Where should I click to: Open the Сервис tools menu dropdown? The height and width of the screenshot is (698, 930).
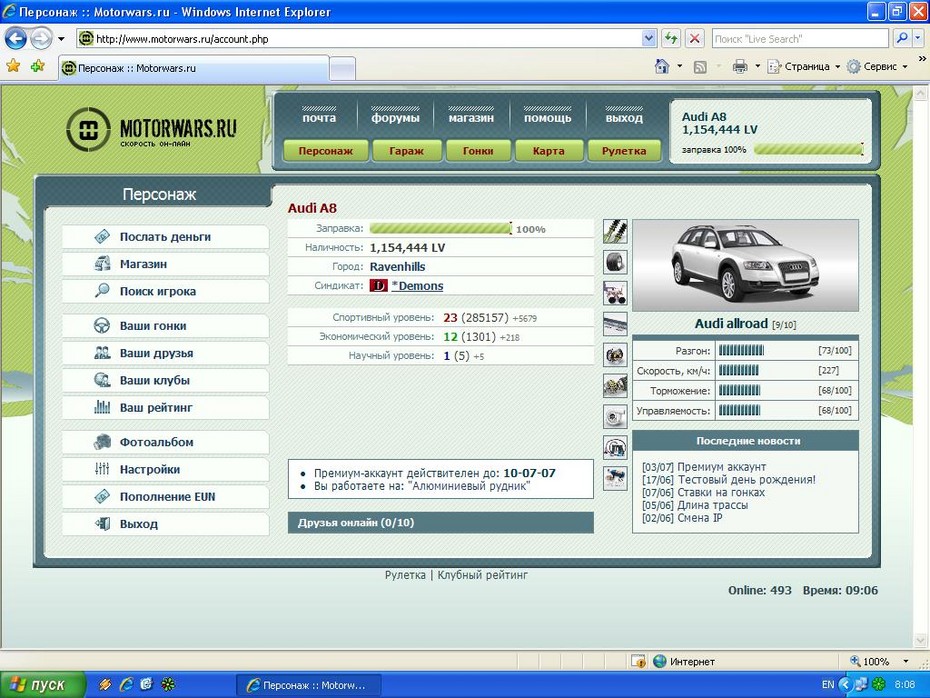877,66
